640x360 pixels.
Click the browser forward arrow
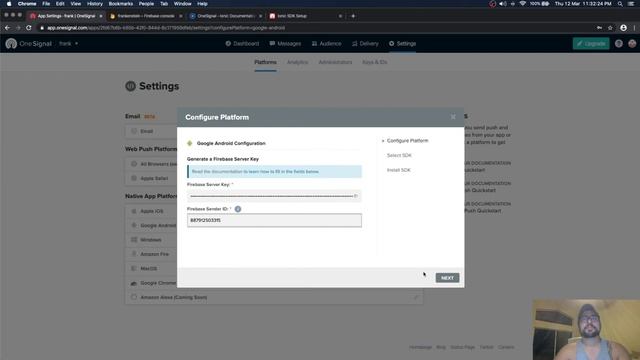18,28
